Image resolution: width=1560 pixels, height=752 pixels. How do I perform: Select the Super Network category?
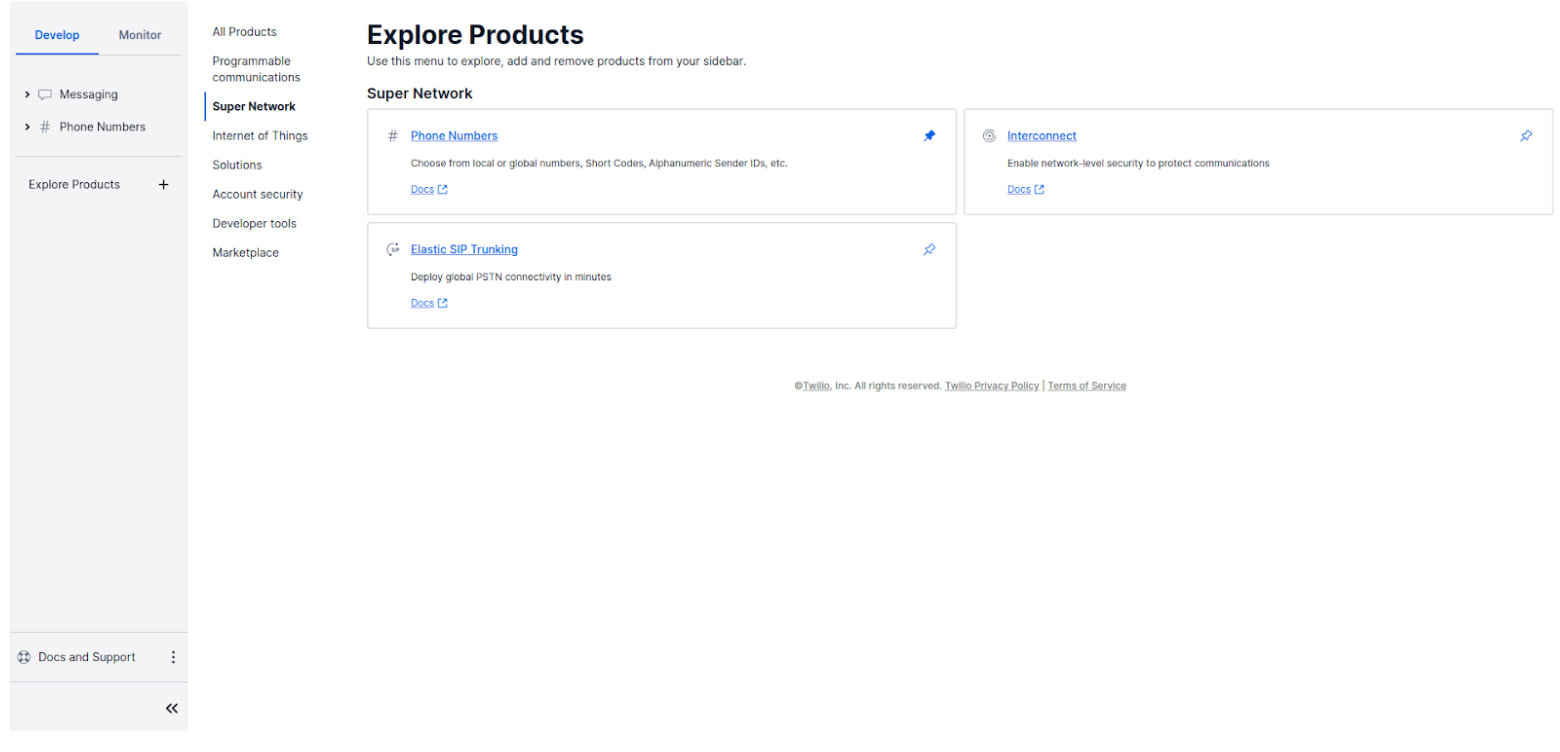[x=254, y=106]
